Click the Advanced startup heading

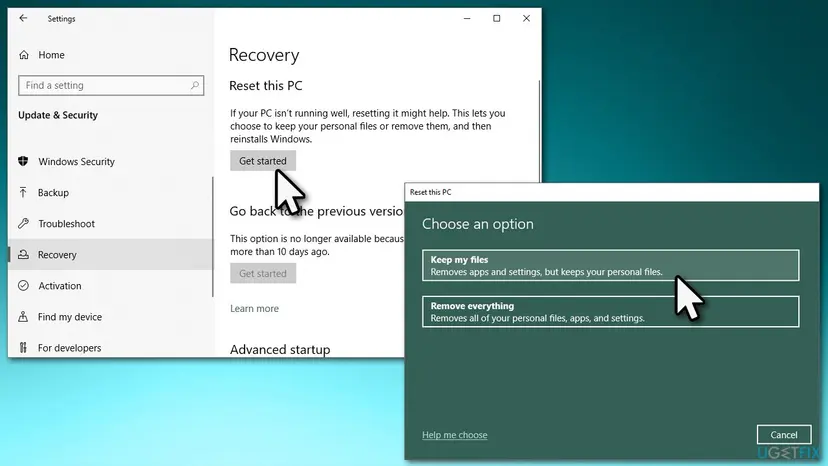(280, 349)
